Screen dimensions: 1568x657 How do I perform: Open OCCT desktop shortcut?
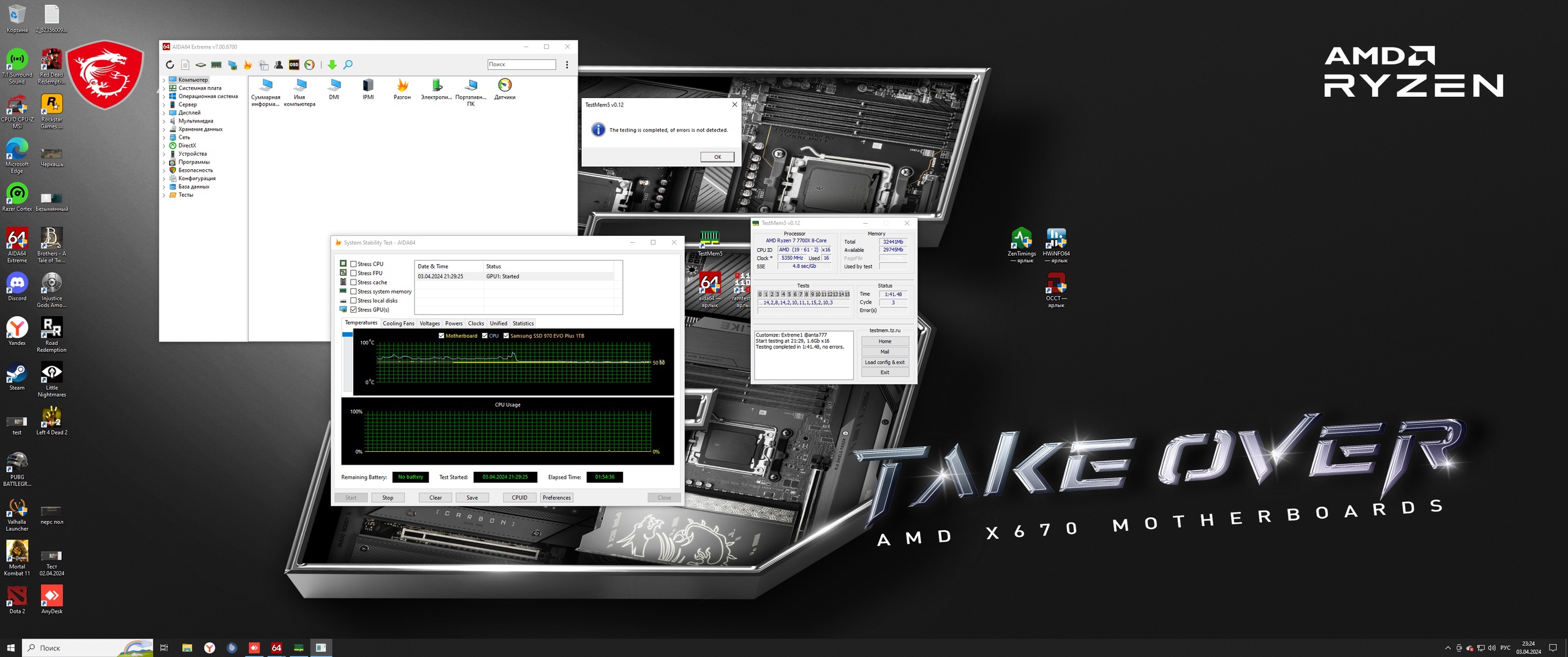tap(1056, 290)
